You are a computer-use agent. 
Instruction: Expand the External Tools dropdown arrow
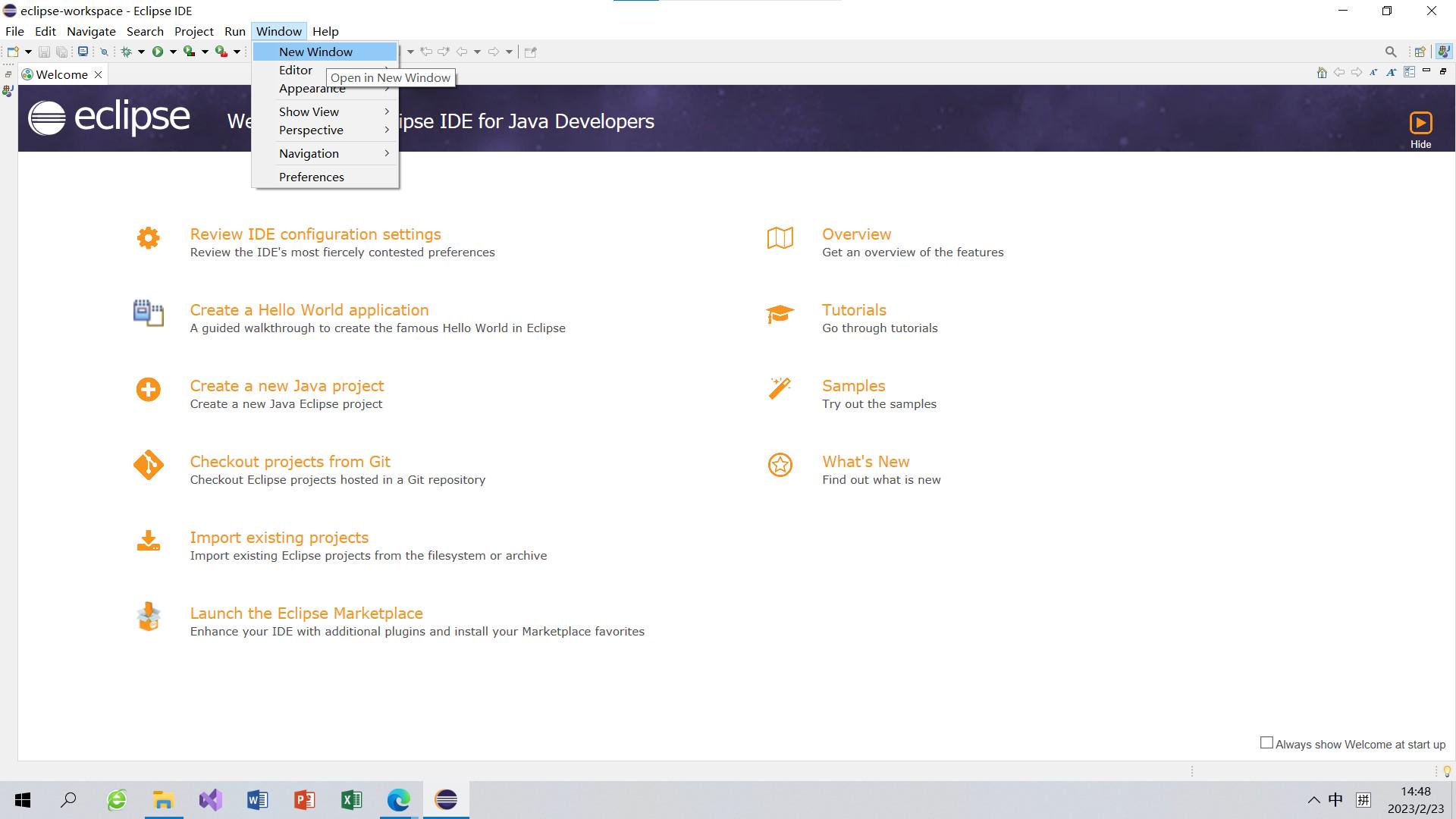click(x=237, y=52)
